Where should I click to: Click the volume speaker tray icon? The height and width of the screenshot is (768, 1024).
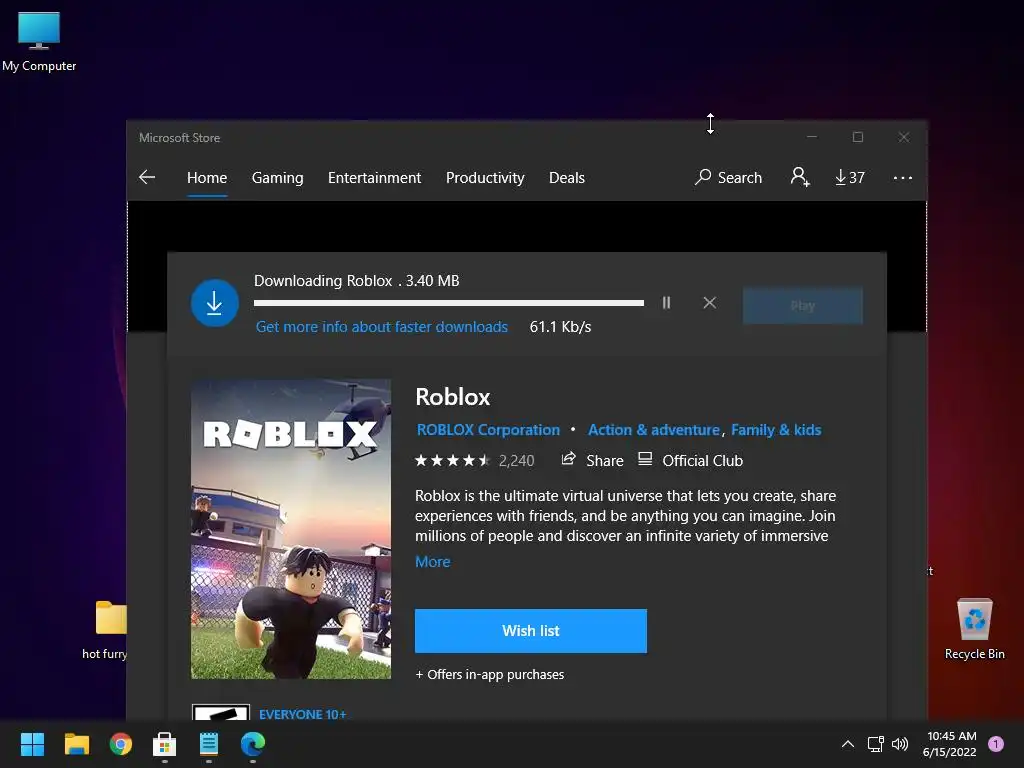click(900, 744)
